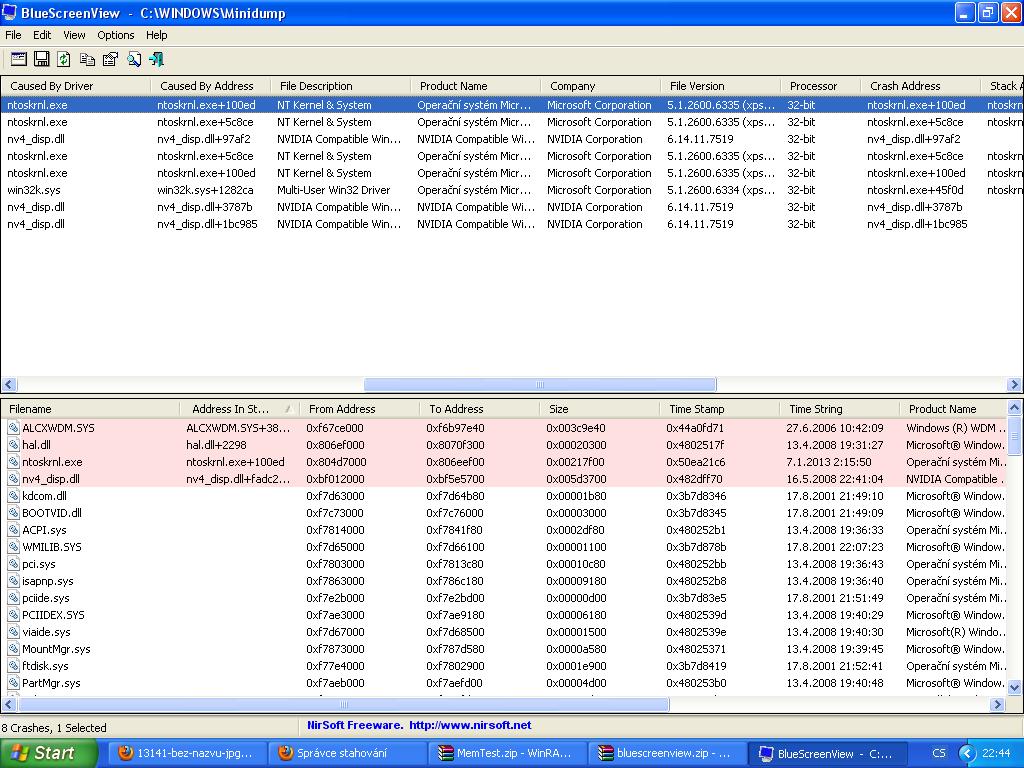
Task: Sort lower pane by Filename column
Action: click(x=91, y=409)
